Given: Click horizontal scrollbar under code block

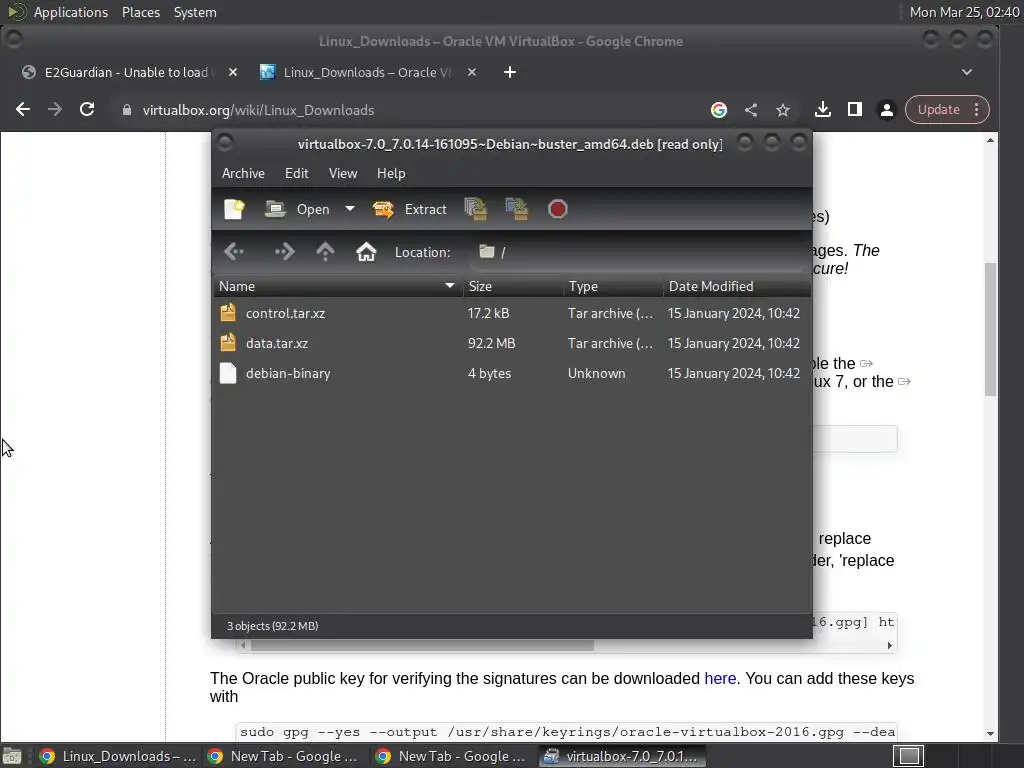Looking at the screenshot, I should tap(422, 645).
